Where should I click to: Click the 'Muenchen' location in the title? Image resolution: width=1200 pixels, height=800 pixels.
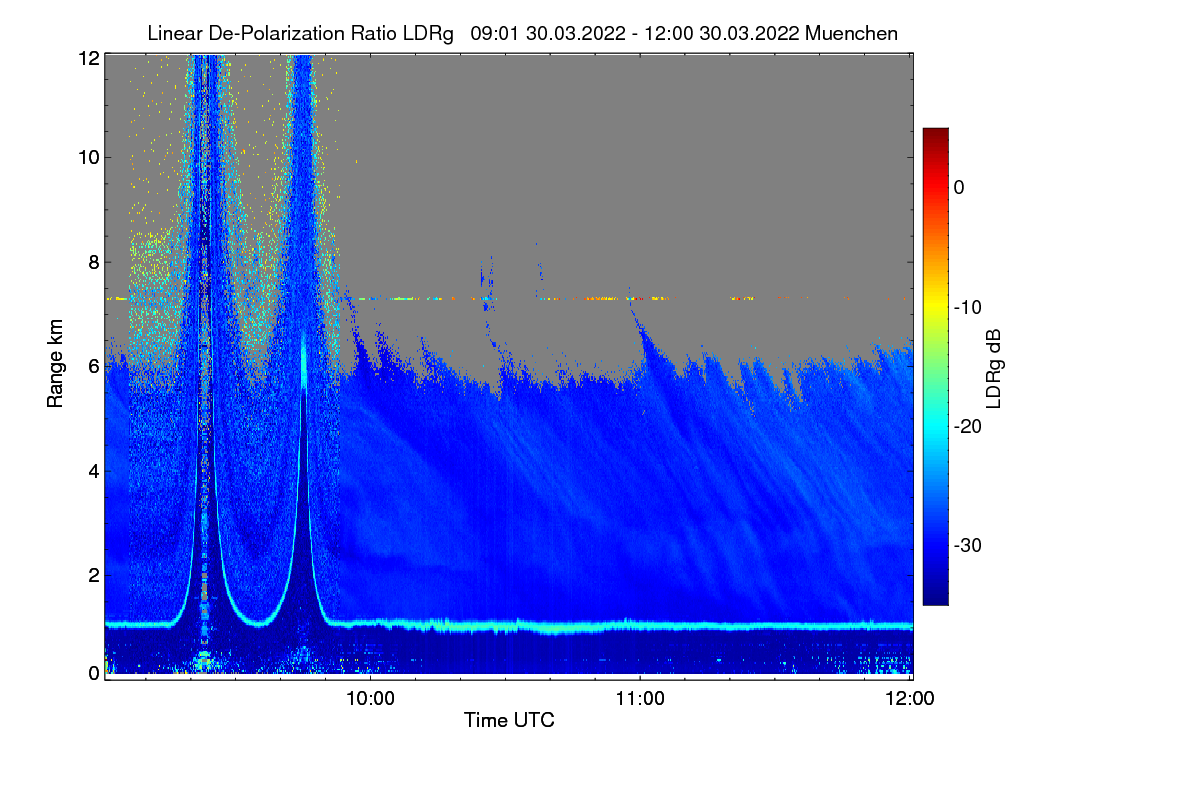pyautogui.click(x=851, y=33)
